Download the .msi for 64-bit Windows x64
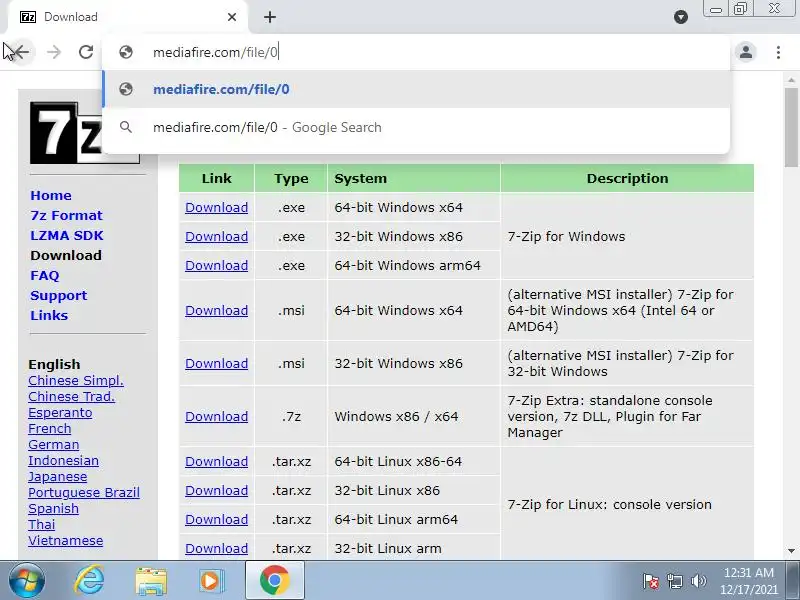Screen dimensions: 800x600 click(x=216, y=311)
